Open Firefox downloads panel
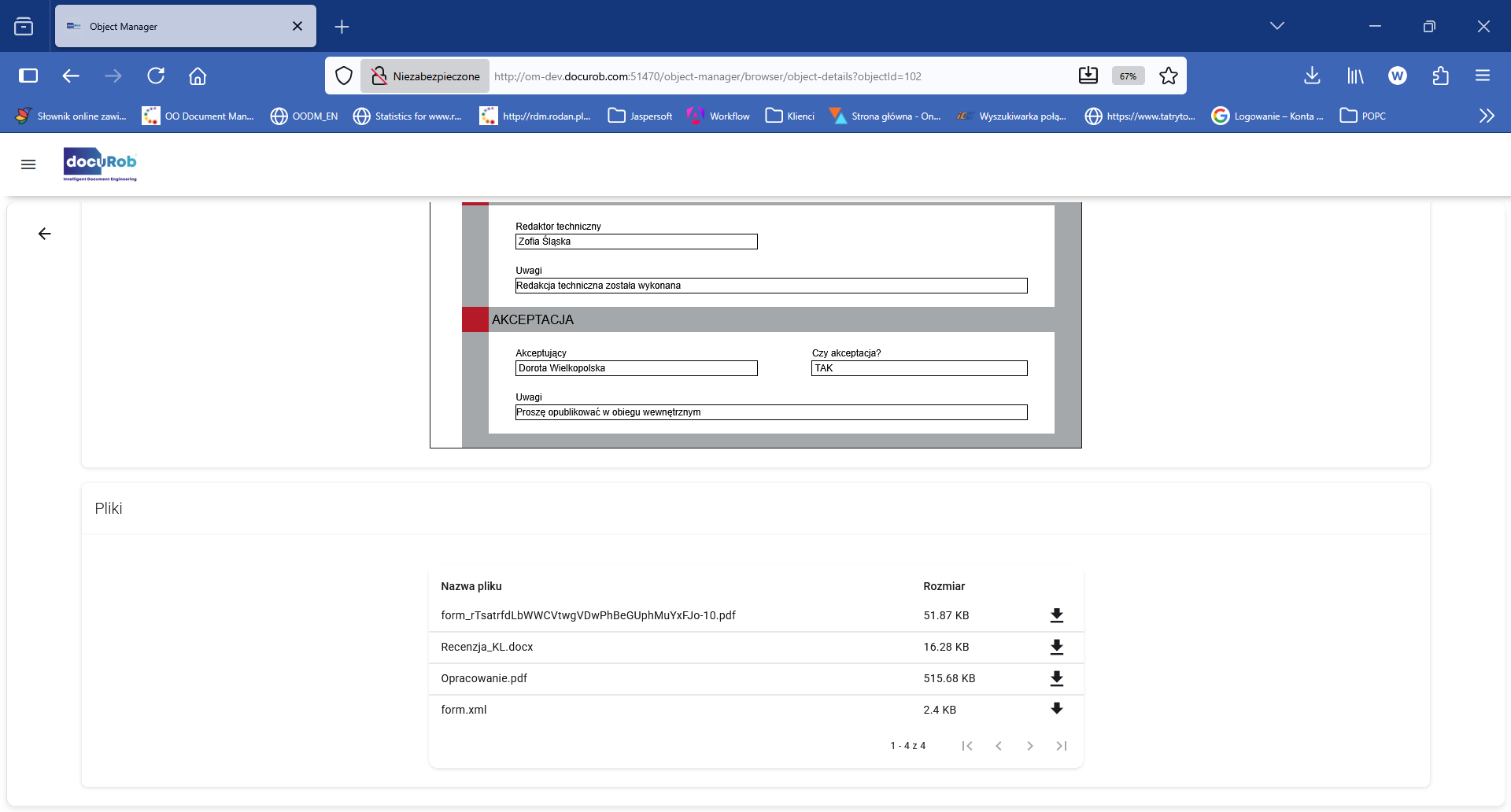Screen dimensions: 1511x812 pyautogui.click(x=1312, y=76)
